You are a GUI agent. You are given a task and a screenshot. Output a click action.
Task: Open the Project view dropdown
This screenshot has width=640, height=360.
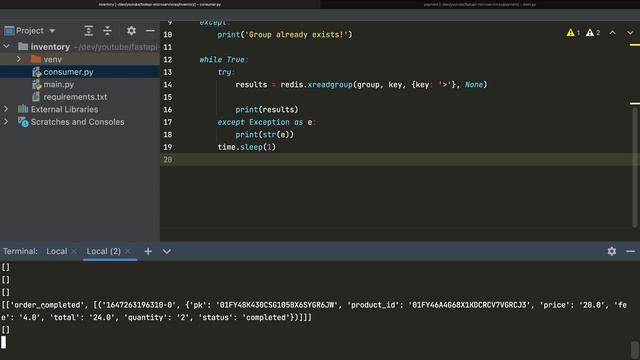52,31
